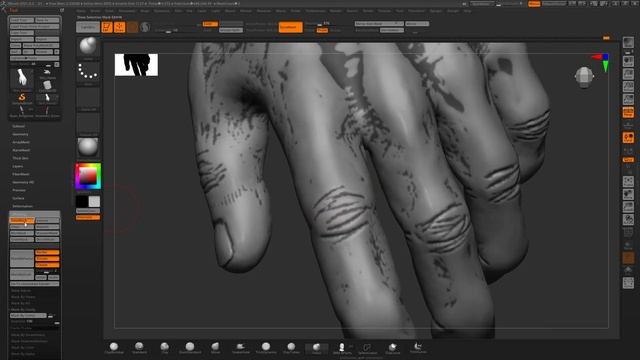Expand the Layers subpalette
The height and width of the screenshot is (360, 640).
[x=18, y=166]
